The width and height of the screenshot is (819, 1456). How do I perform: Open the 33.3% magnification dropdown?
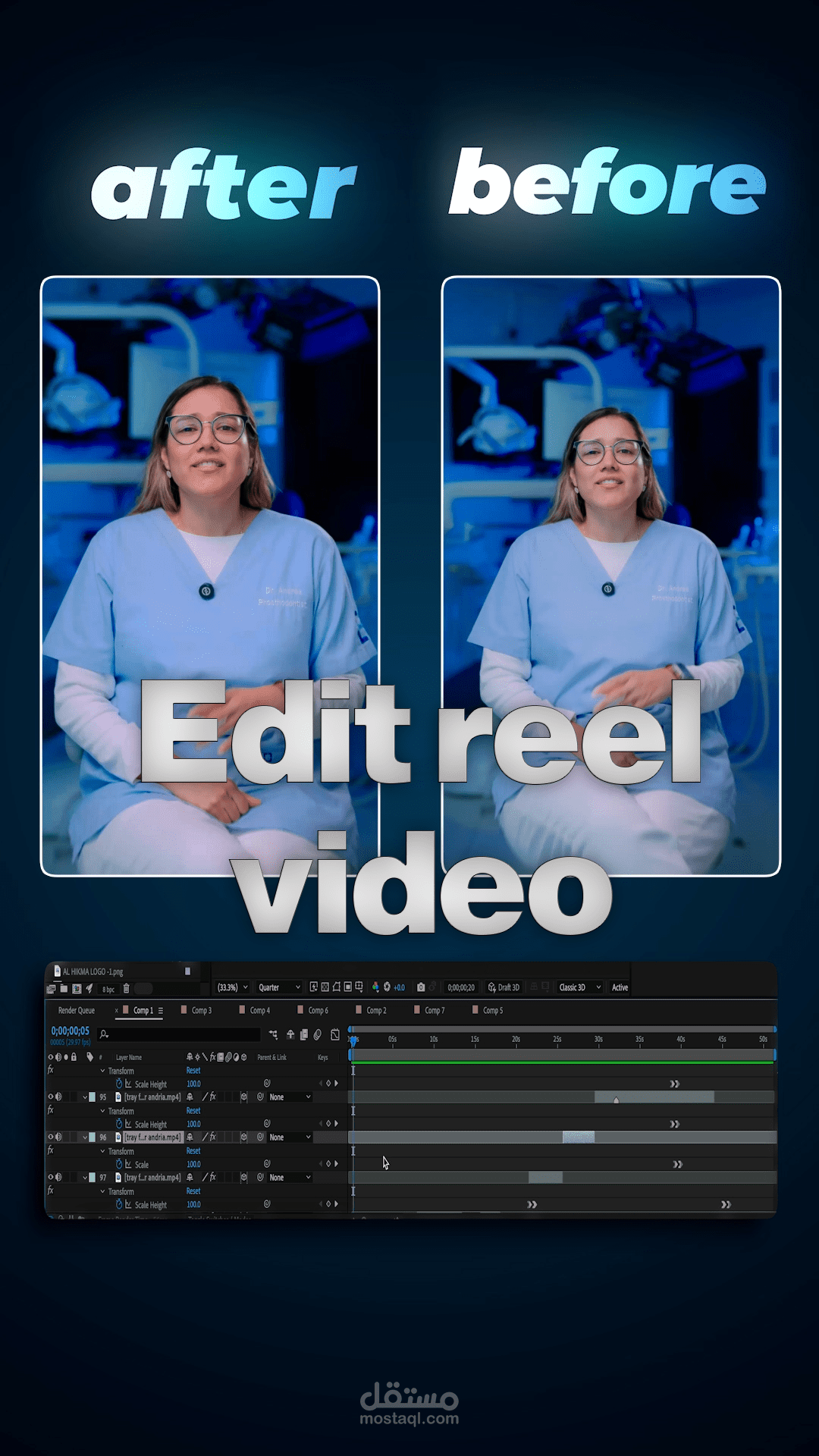point(232,987)
